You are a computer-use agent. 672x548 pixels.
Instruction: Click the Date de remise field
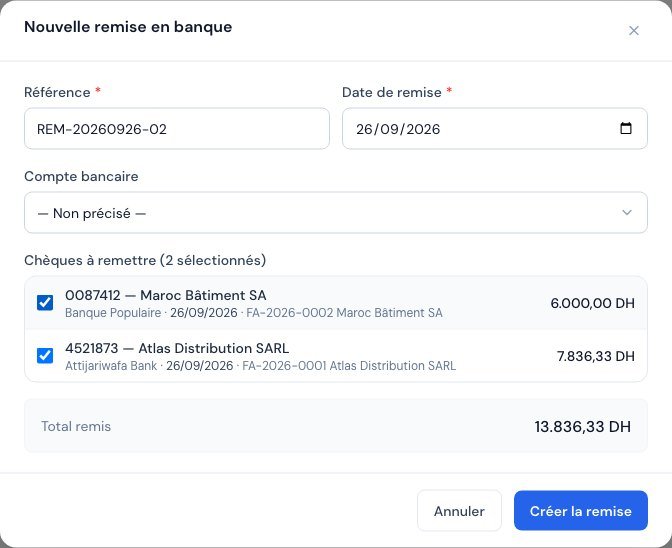495,129
